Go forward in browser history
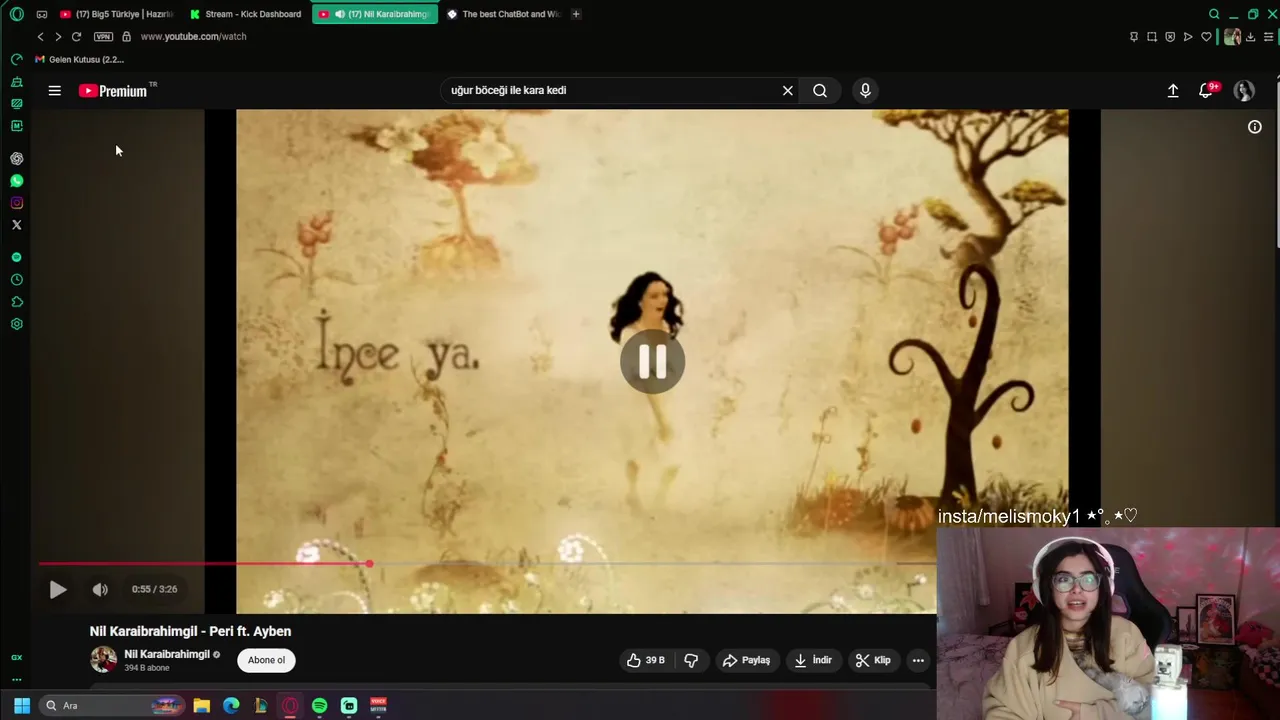 point(58,36)
